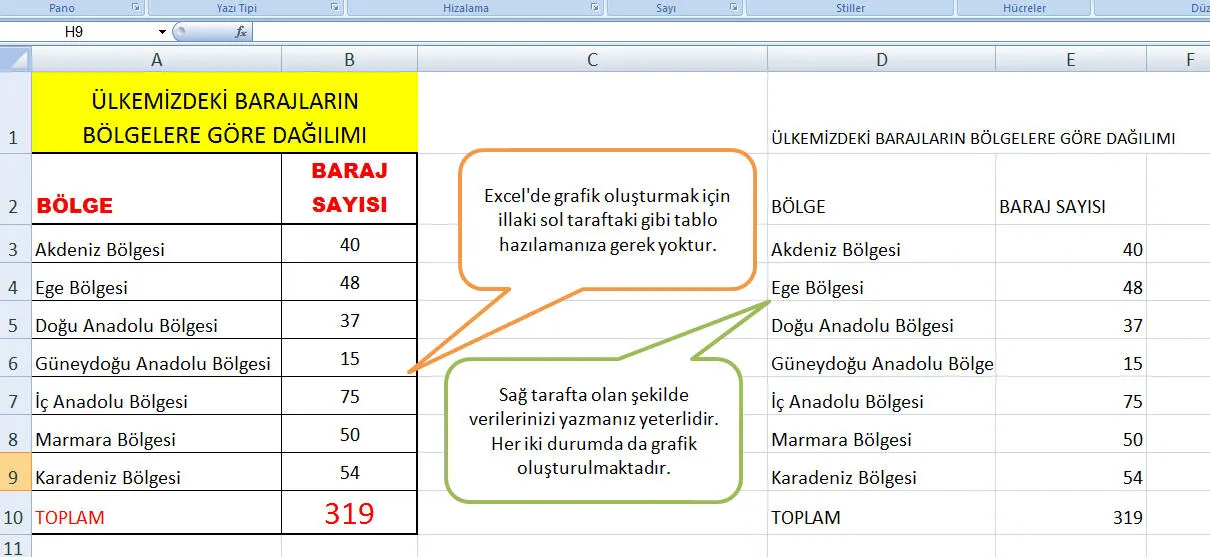Open the Yazı Tipi dialog launcher
This screenshot has width=1210, height=557.
pos(335,8)
